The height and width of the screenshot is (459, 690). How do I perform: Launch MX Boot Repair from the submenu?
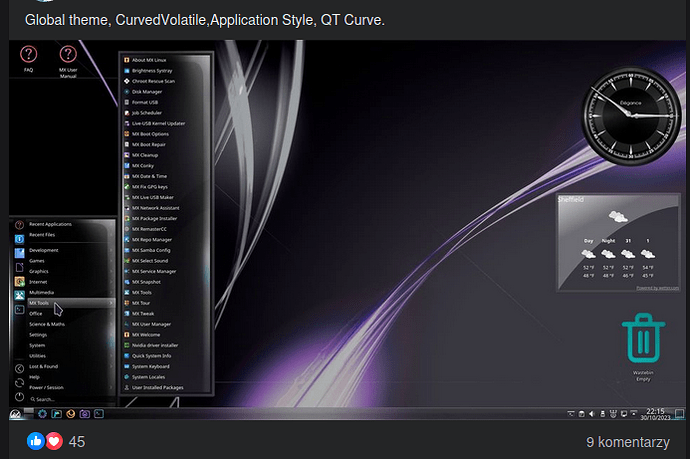click(166, 144)
